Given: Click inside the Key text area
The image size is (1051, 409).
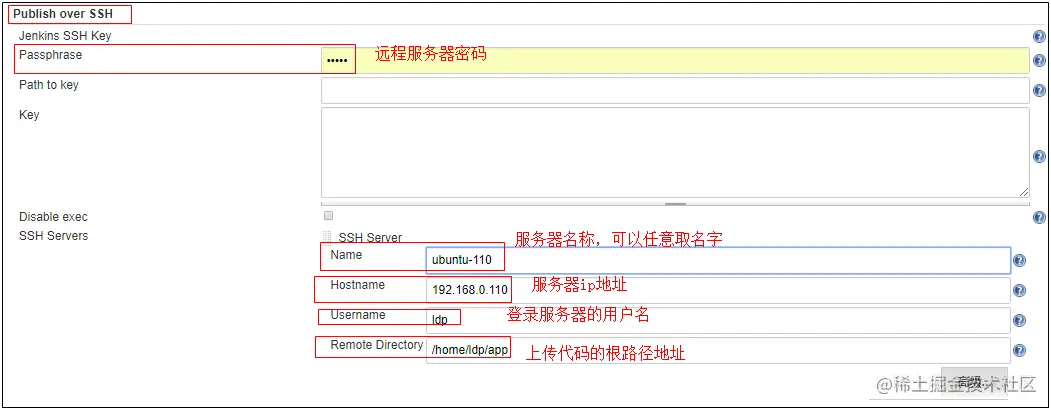Looking at the screenshot, I should 675,153.
